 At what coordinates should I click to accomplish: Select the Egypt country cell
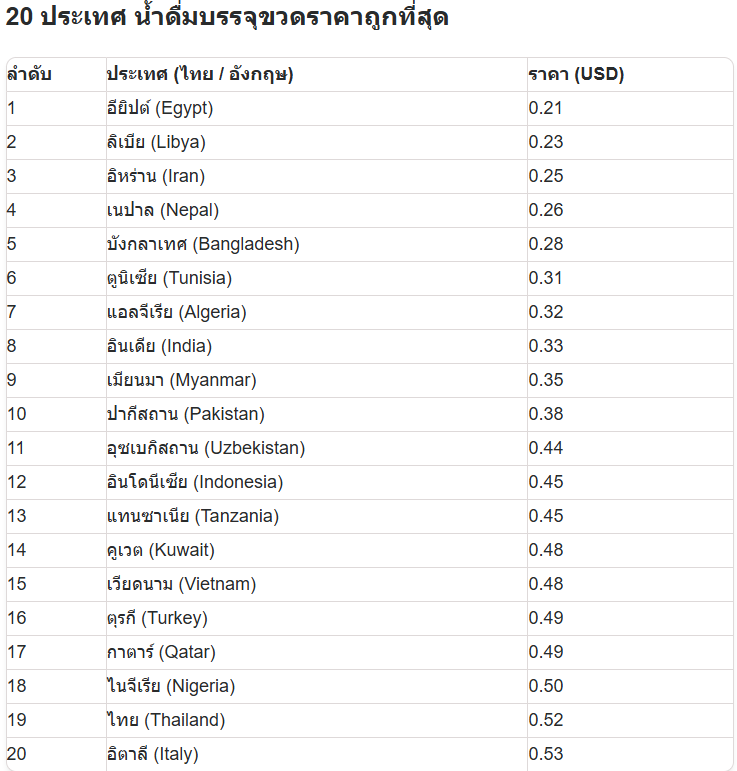[317, 108]
